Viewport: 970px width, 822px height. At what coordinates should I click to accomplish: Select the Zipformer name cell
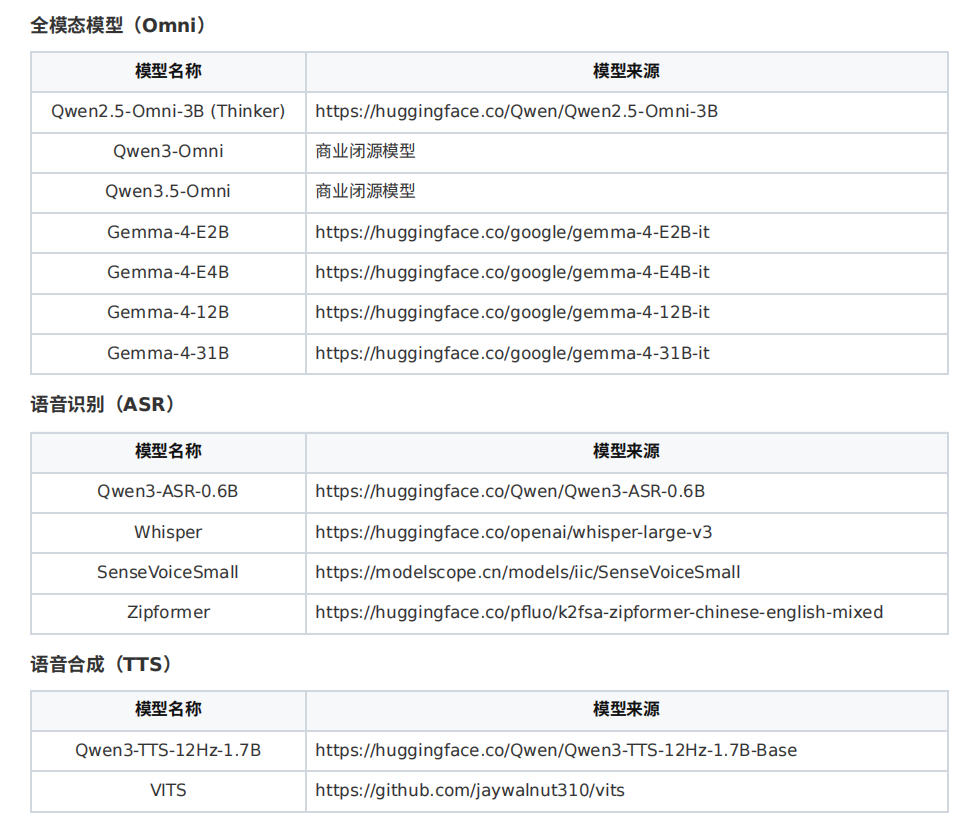[168, 613]
